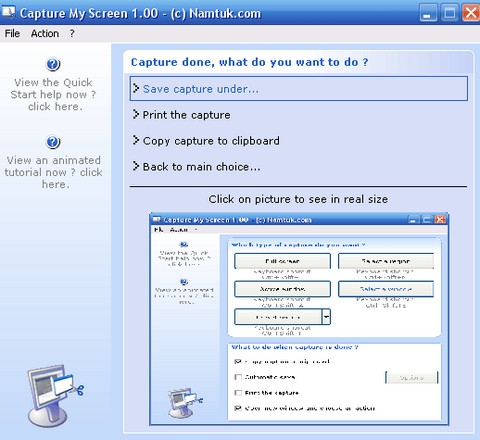Image resolution: width=480 pixels, height=440 pixels.
Task: Click the animated tutorial help icon
Action: [x=53, y=142]
